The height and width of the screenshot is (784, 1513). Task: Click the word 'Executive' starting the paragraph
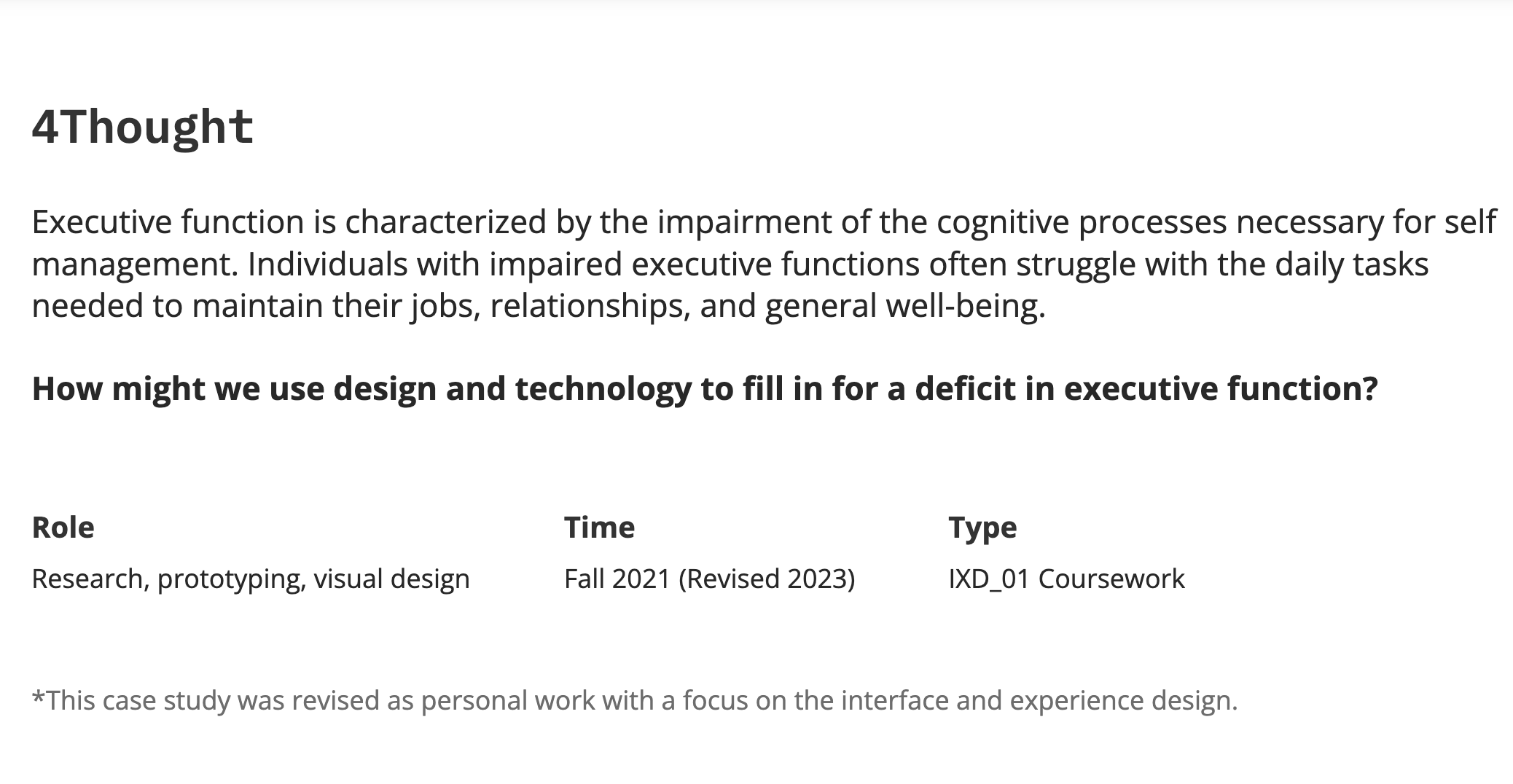(x=101, y=222)
